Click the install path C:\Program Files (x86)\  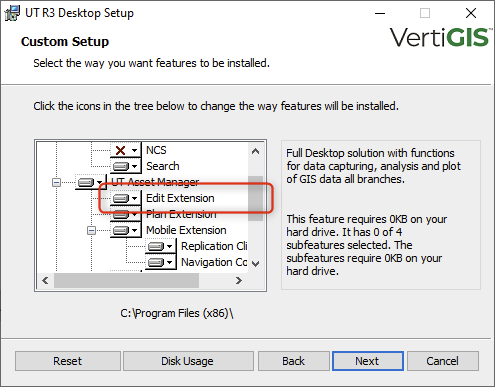pyautogui.click(x=177, y=313)
